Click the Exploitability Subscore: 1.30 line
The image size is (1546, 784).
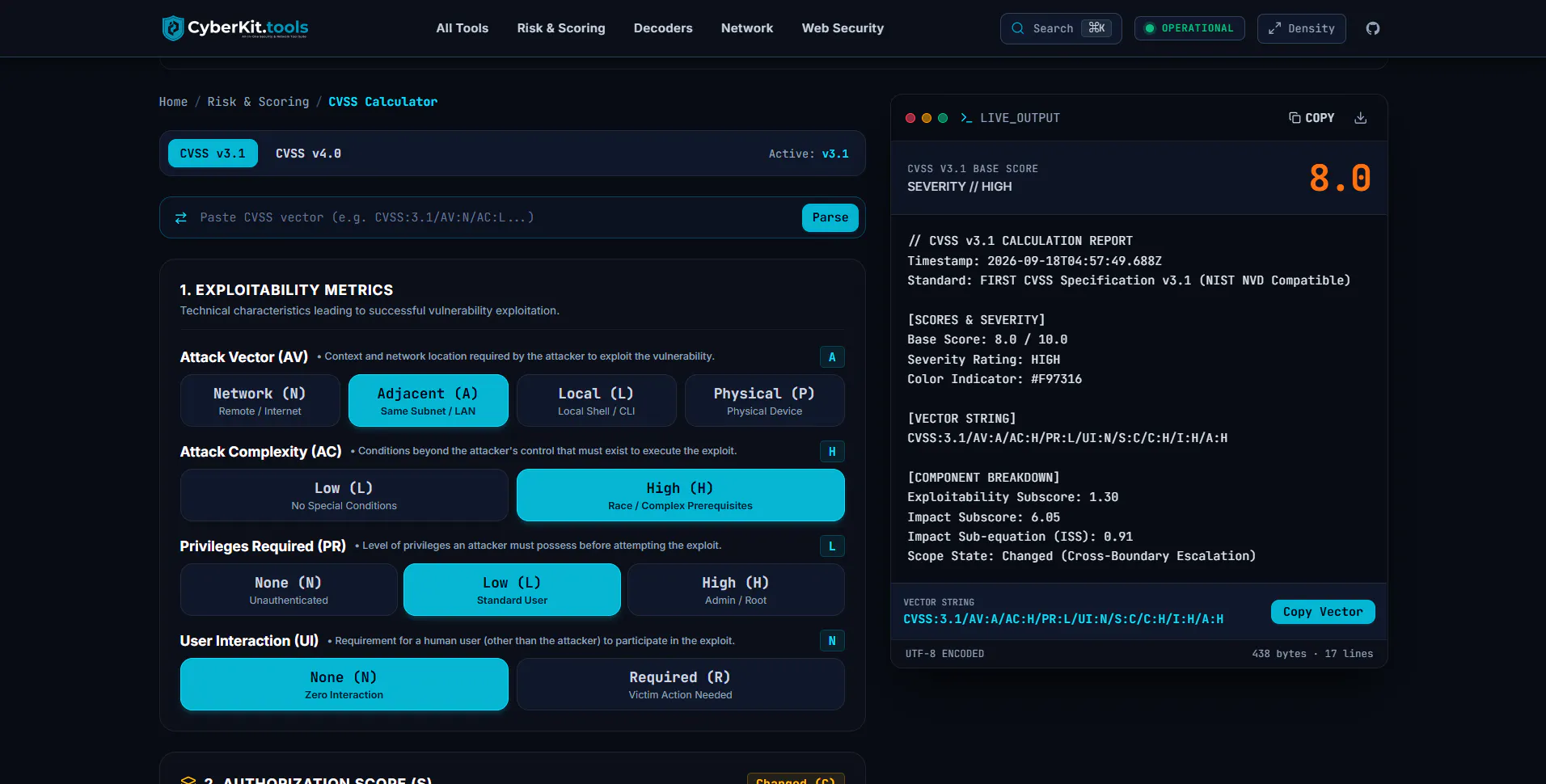click(1012, 497)
